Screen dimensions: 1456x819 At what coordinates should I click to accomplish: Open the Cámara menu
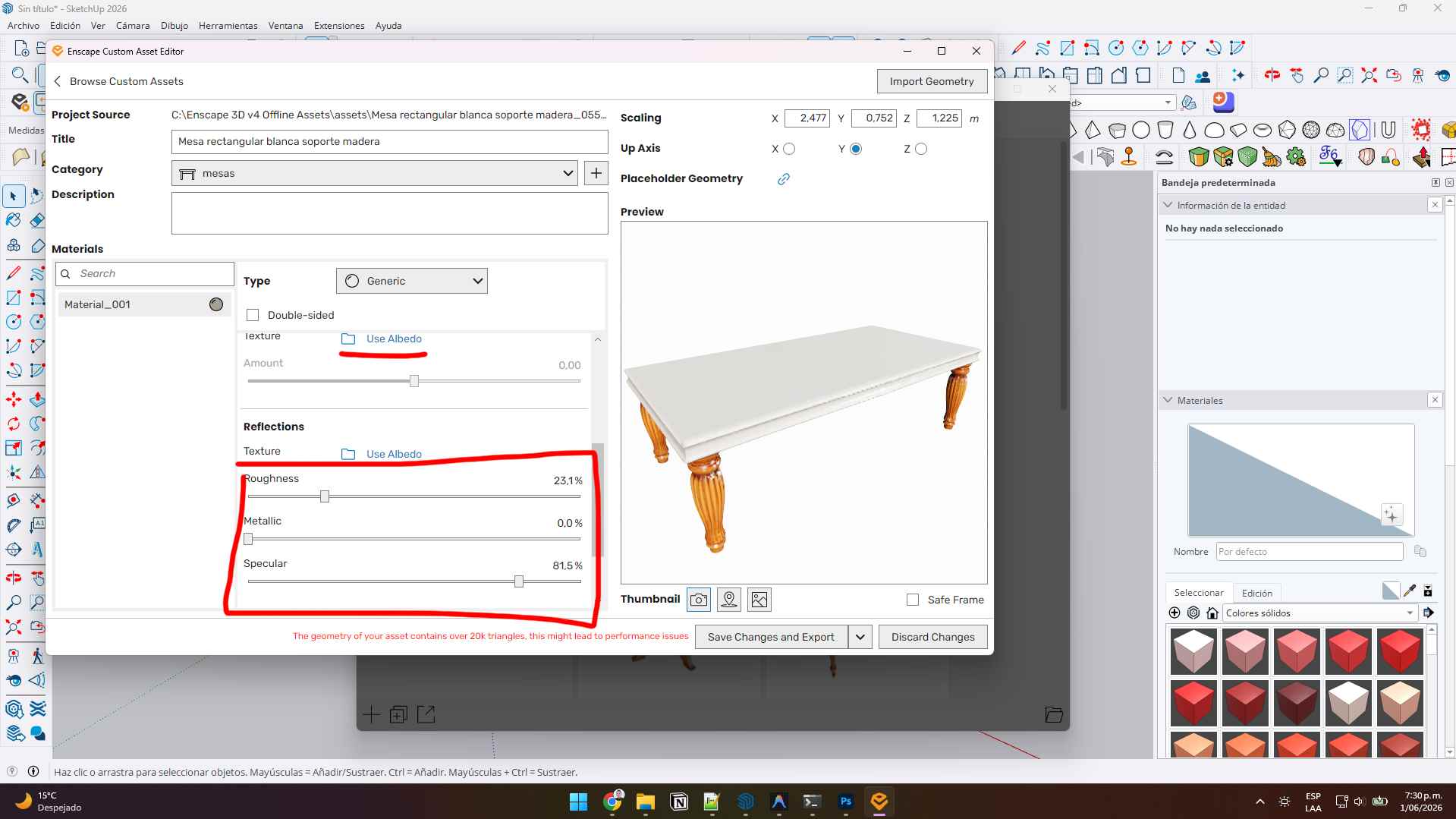133,25
